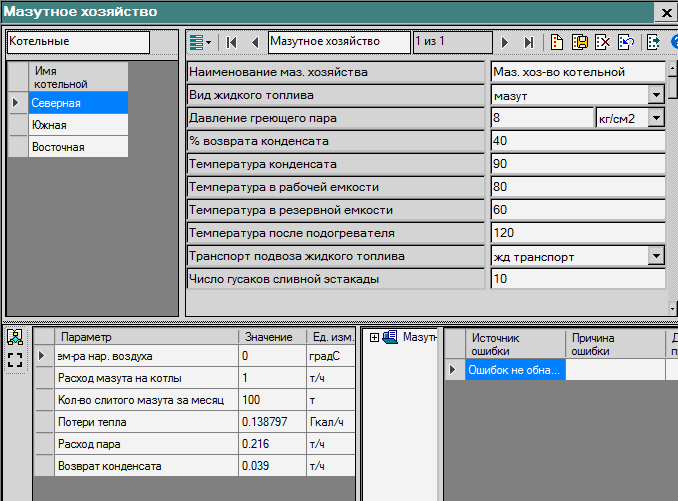678x501 pixels.
Task: Open the кг/см2 pressure units dropdown
Action: pos(656,118)
